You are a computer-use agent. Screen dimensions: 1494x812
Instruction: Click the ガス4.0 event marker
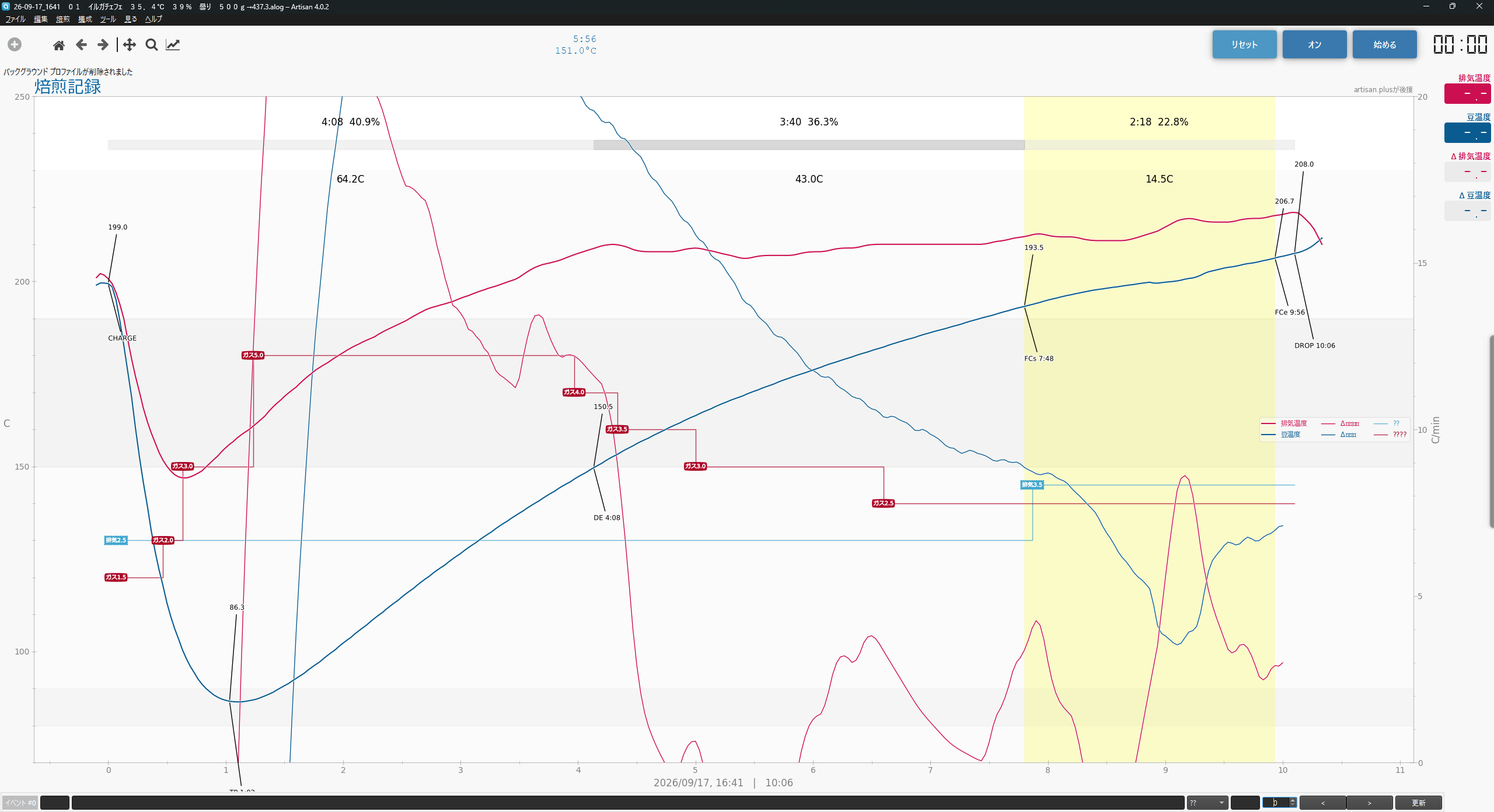click(x=574, y=392)
